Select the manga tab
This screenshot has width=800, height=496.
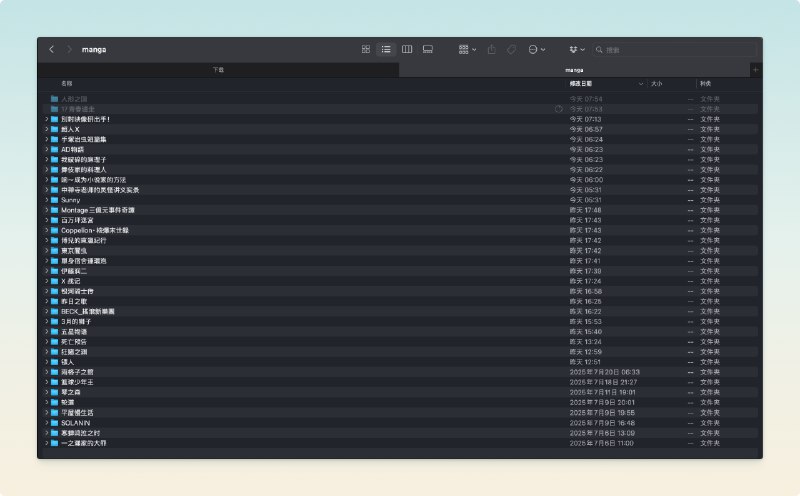click(x=574, y=70)
